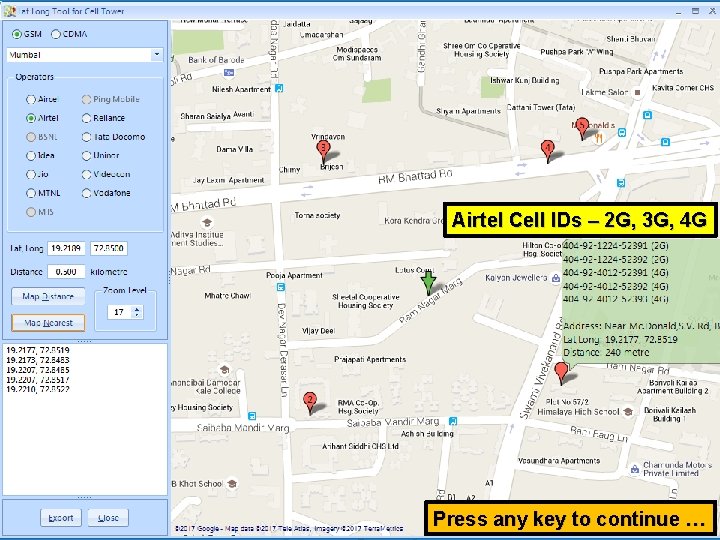
Task: Choose the Aircel operator
Action: coord(31,99)
